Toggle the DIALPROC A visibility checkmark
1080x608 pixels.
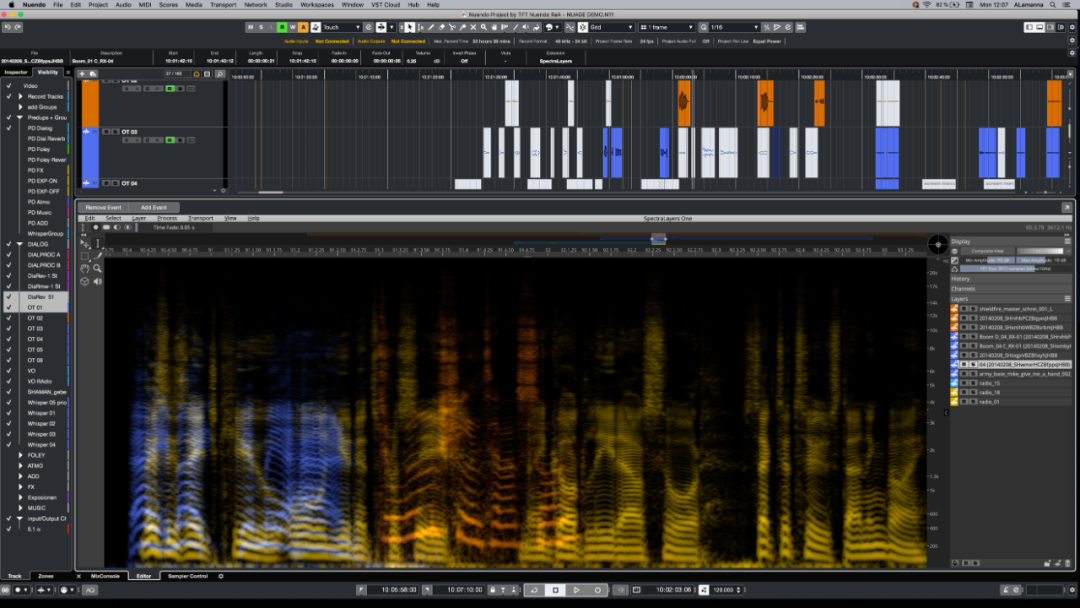tap(8, 254)
